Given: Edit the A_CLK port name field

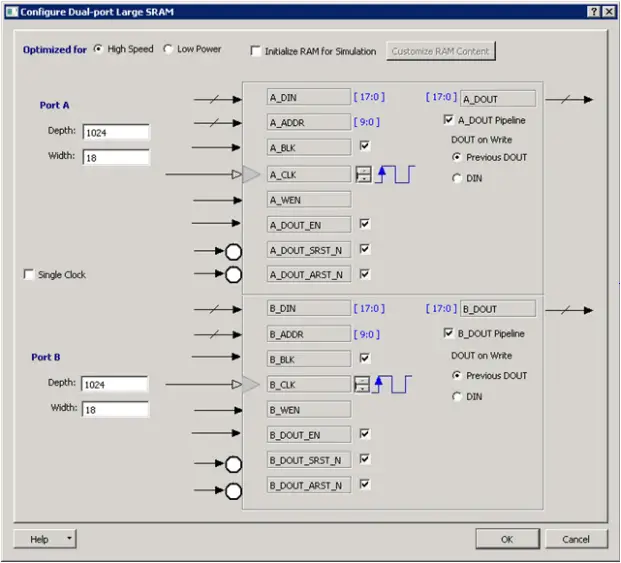Looking at the screenshot, I should (x=309, y=174).
